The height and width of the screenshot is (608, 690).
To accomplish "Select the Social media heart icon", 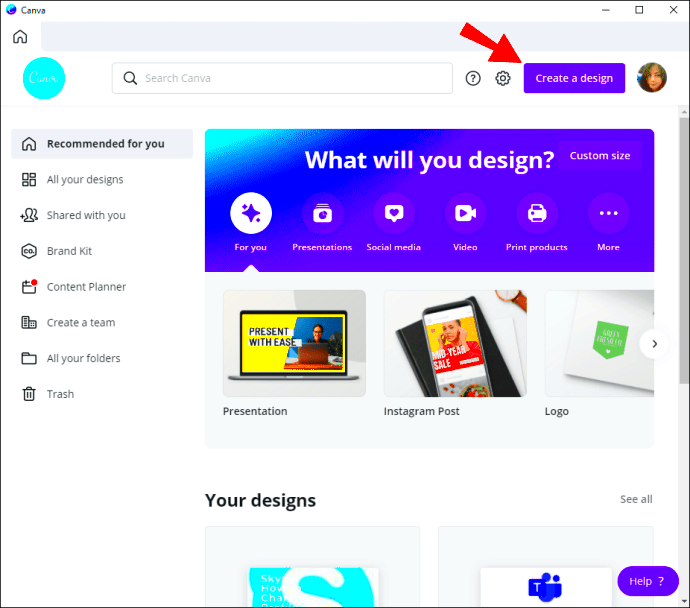I will pyautogui.click(x=394, y=213).
